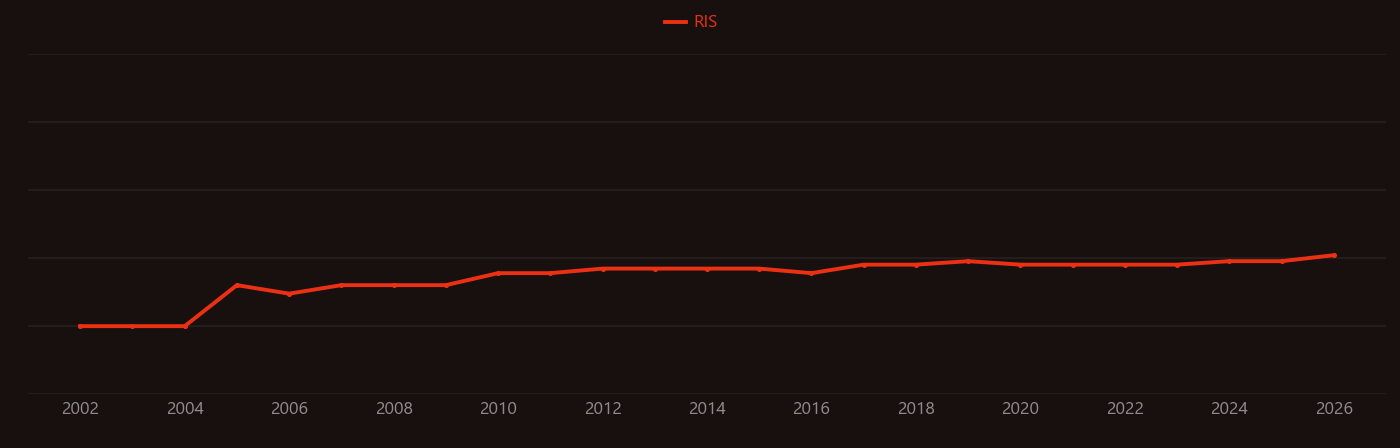Click the 2024 x-axis label
Viewport: 1400px width, 448px height.
click(1229, 409)
